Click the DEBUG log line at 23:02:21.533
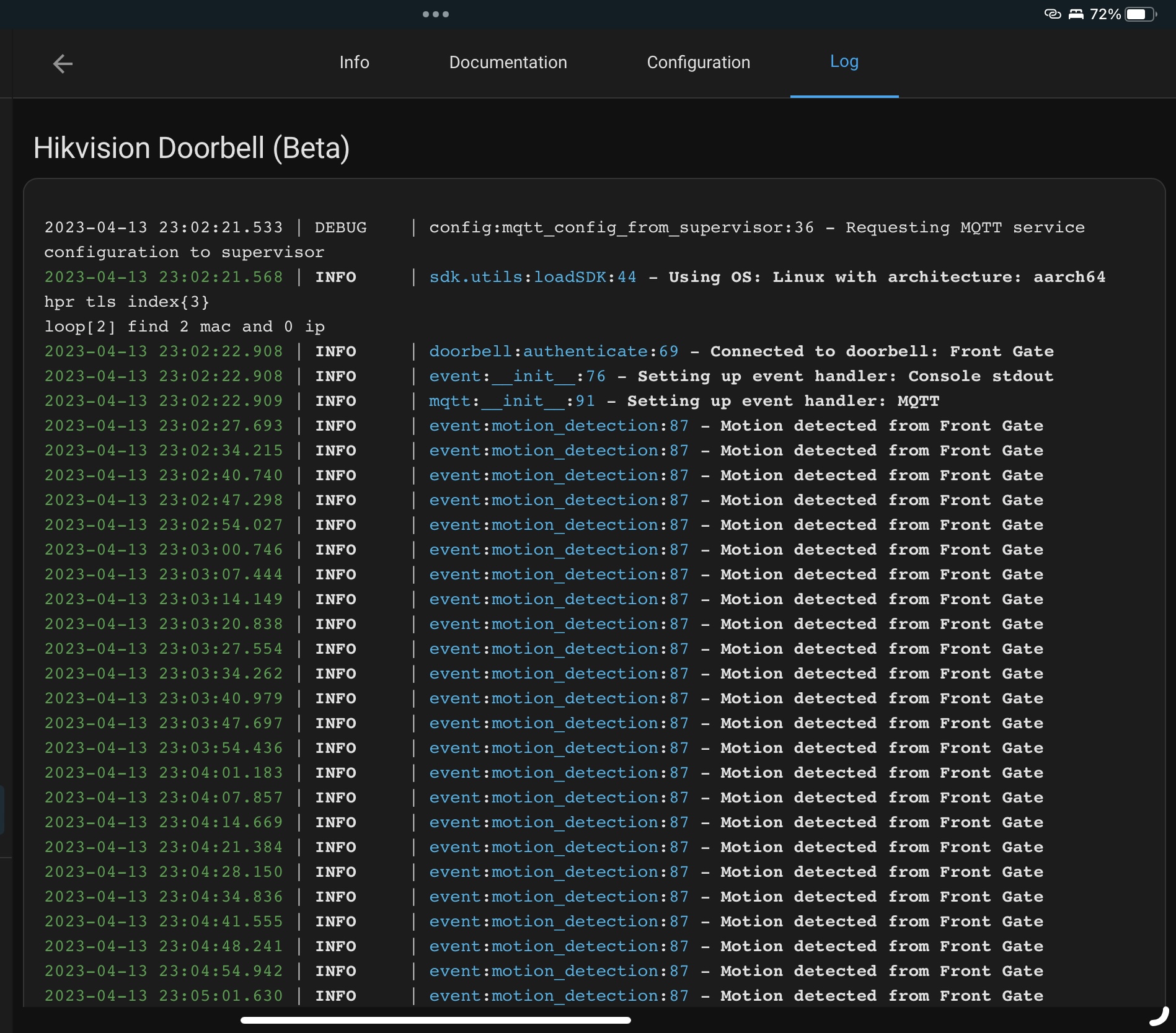 pos(565,227)
